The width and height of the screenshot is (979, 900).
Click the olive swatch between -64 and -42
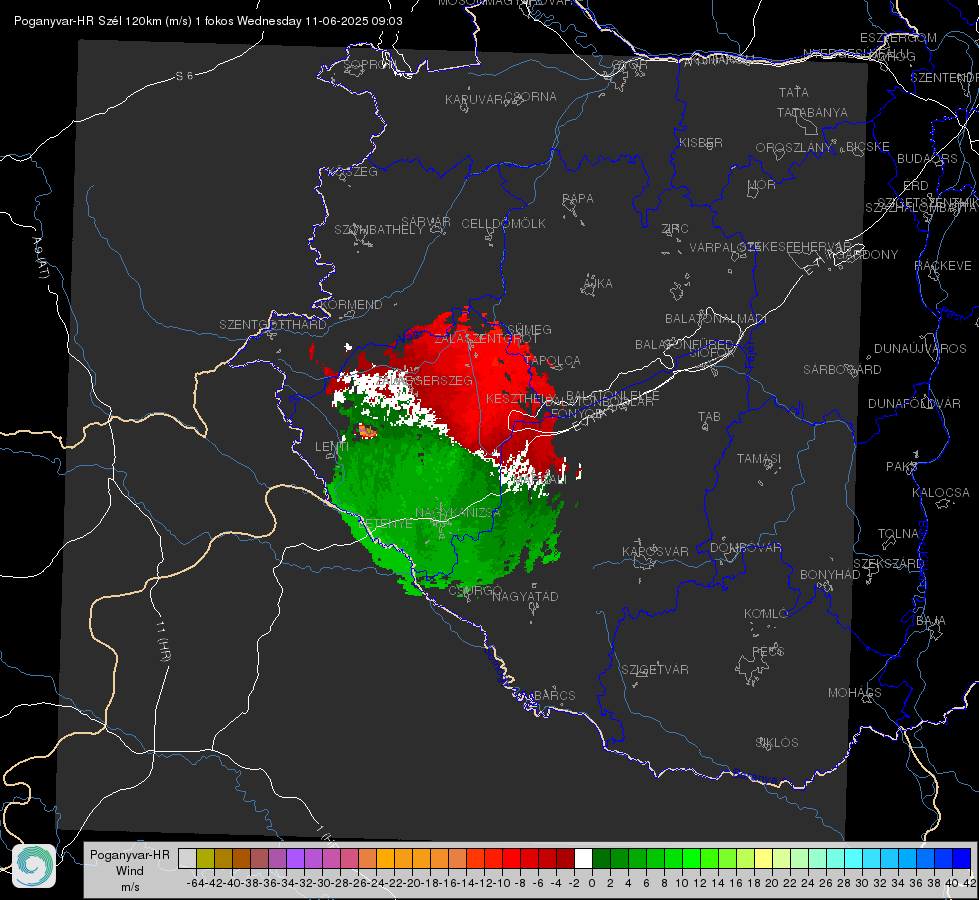(x=205, y=858)
